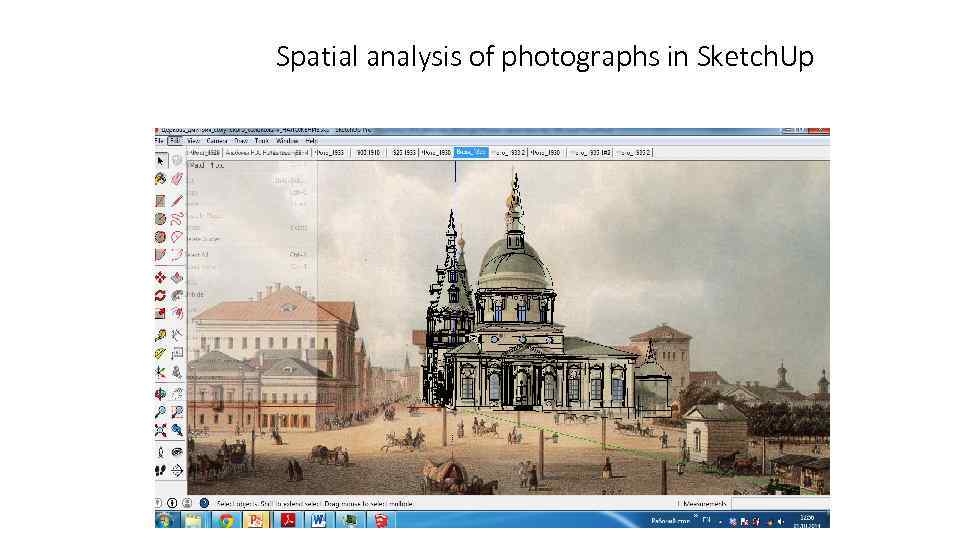Activate the Line pencil tool

(177, 200)
